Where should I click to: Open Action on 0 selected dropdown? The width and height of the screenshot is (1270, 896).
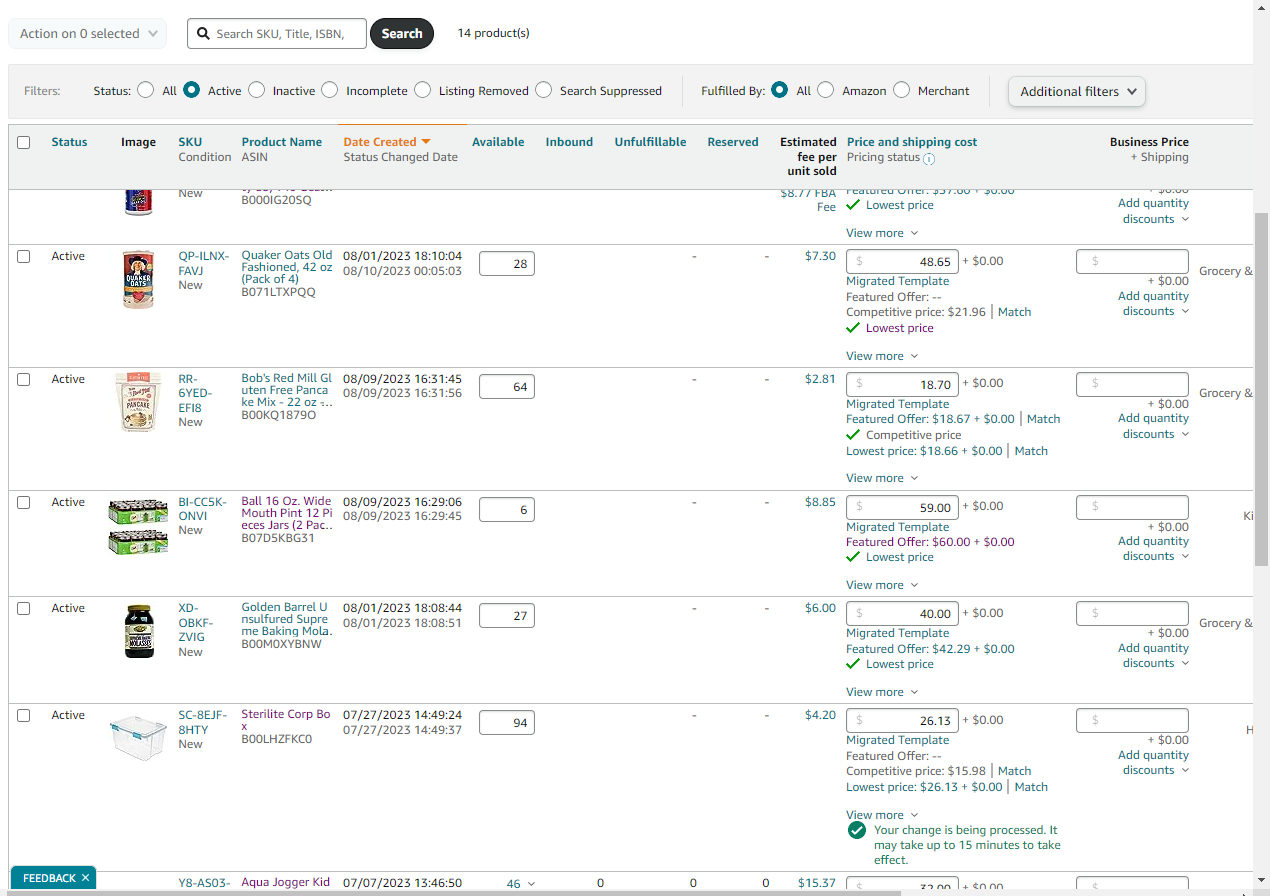click(88, 34)
